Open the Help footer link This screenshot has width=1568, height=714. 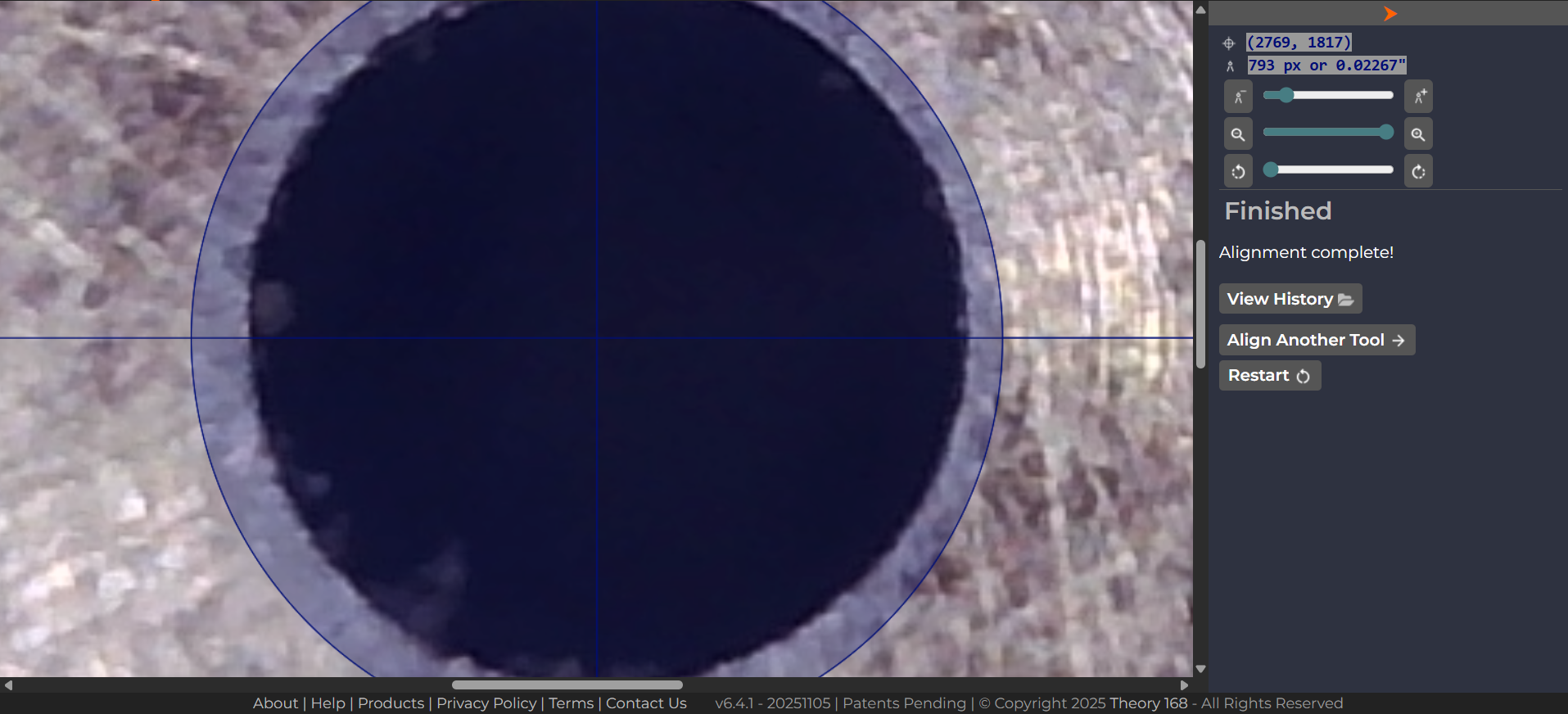(328, 703)
